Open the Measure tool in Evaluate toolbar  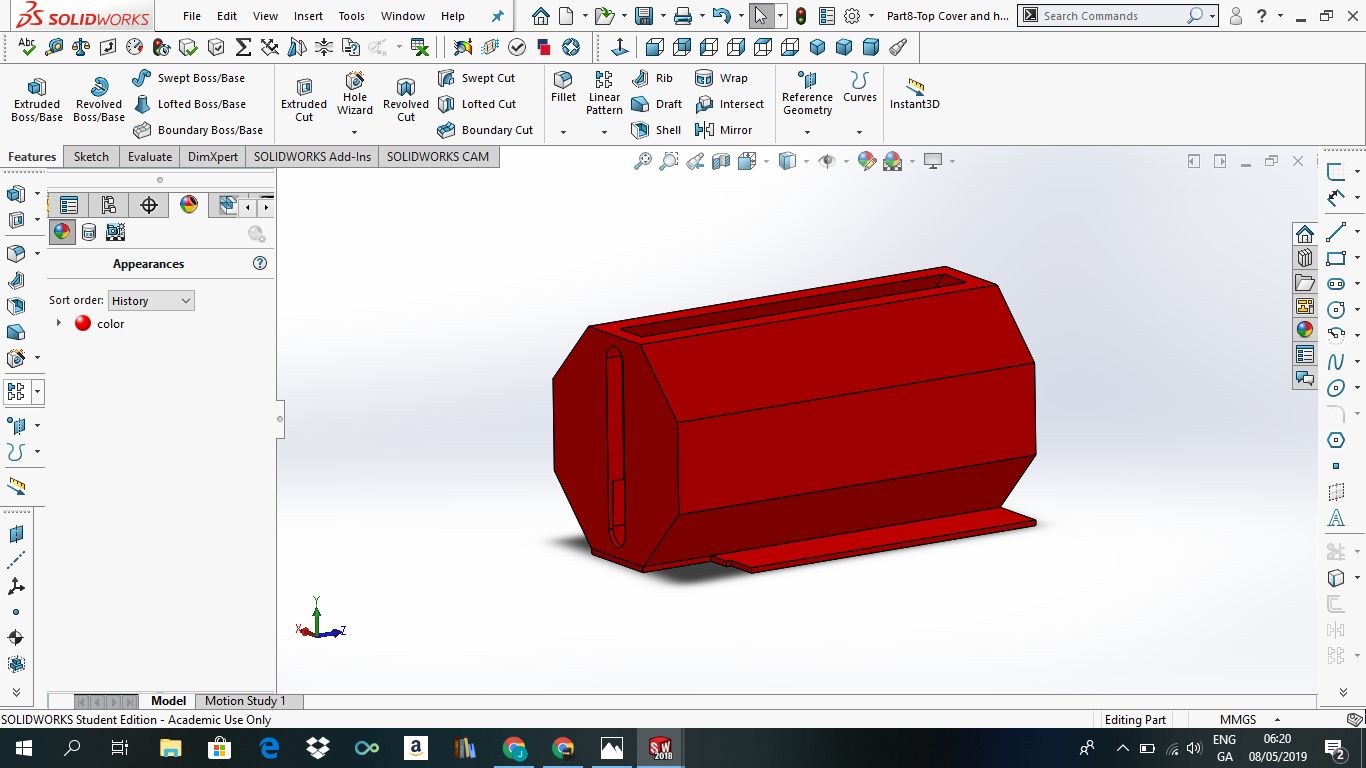(54, 47)
